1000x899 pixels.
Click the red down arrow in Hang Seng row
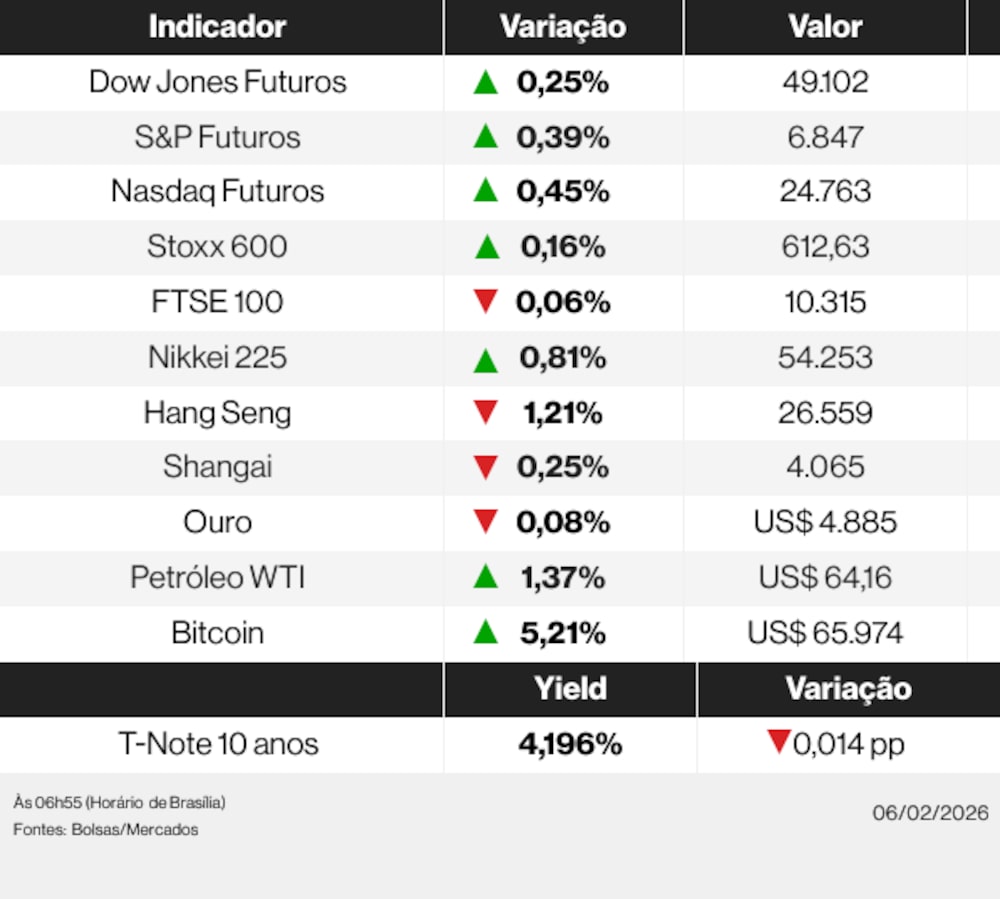click(x=486, y=411)
